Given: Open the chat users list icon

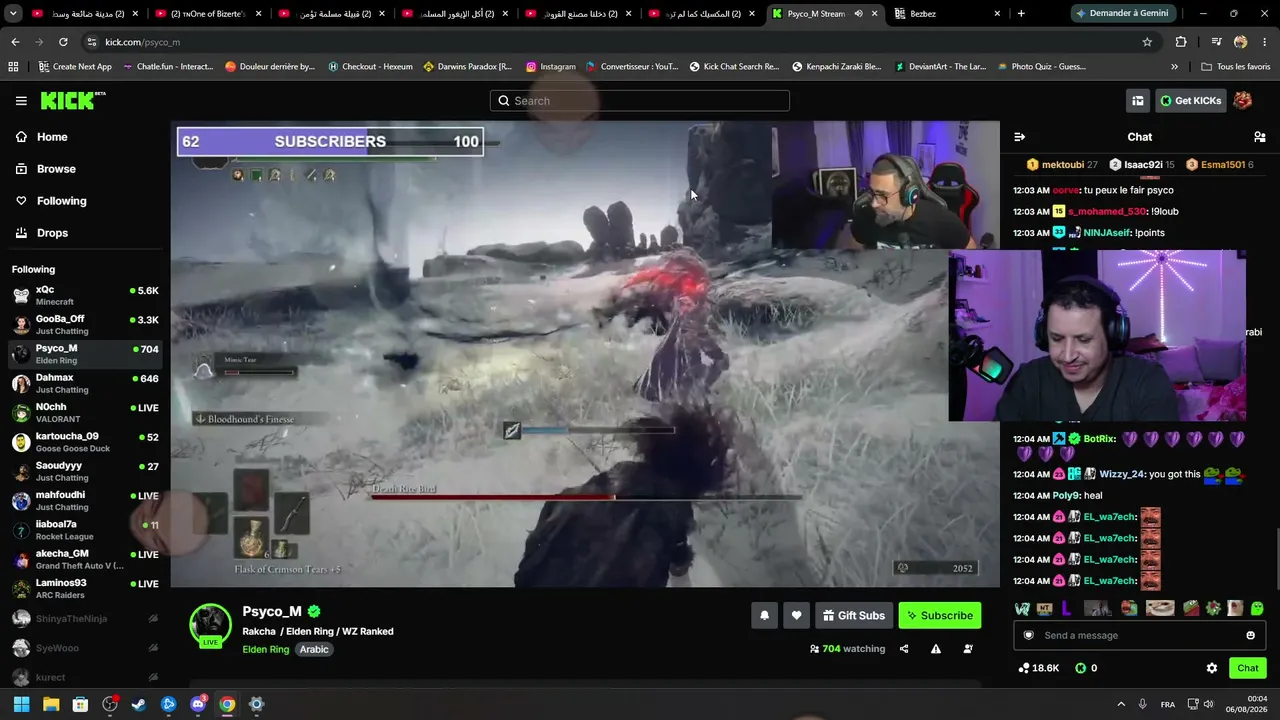Looking at the screenshot, I should [1260, 137].
